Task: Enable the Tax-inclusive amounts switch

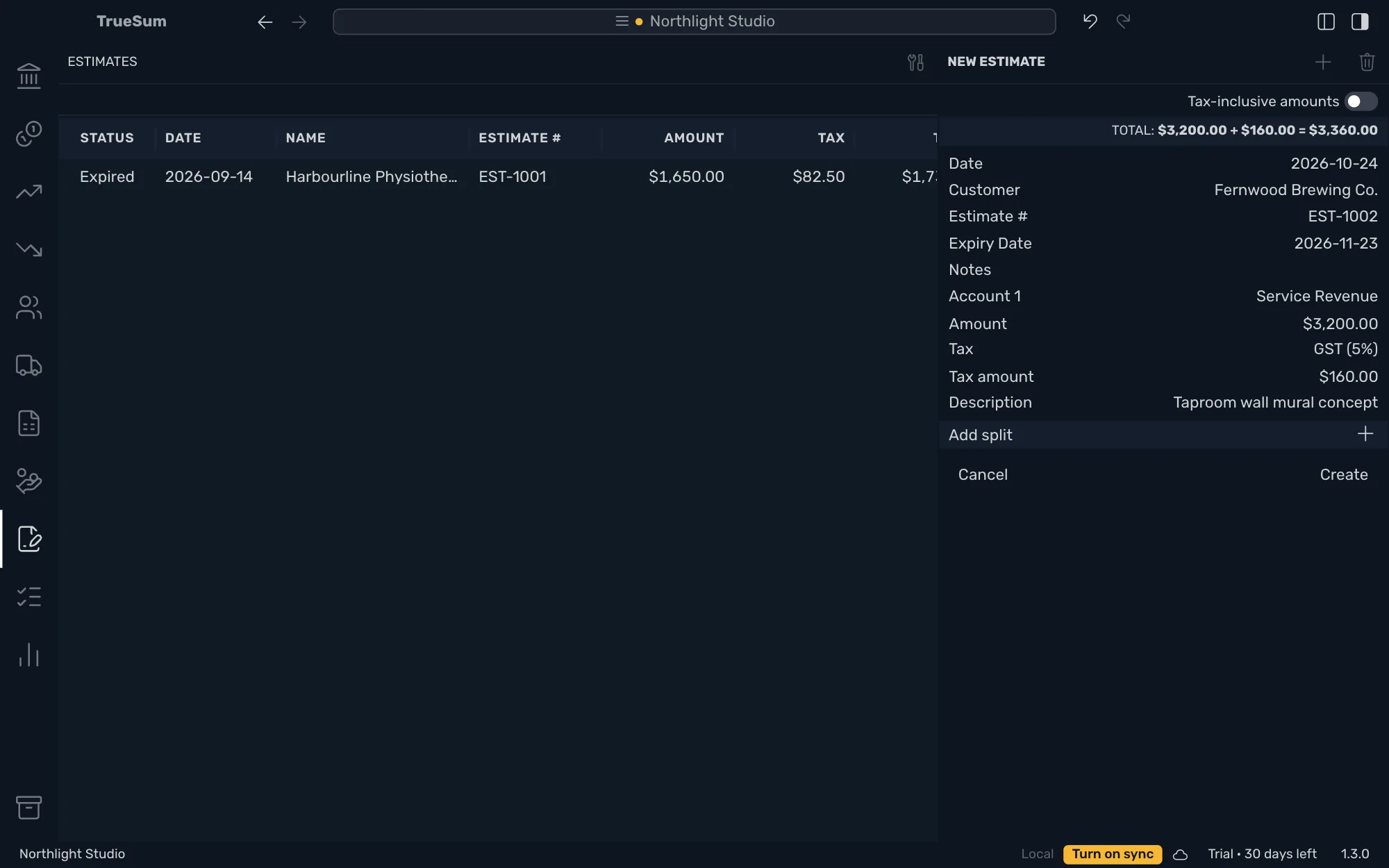Action: (x=1361, y=101)
